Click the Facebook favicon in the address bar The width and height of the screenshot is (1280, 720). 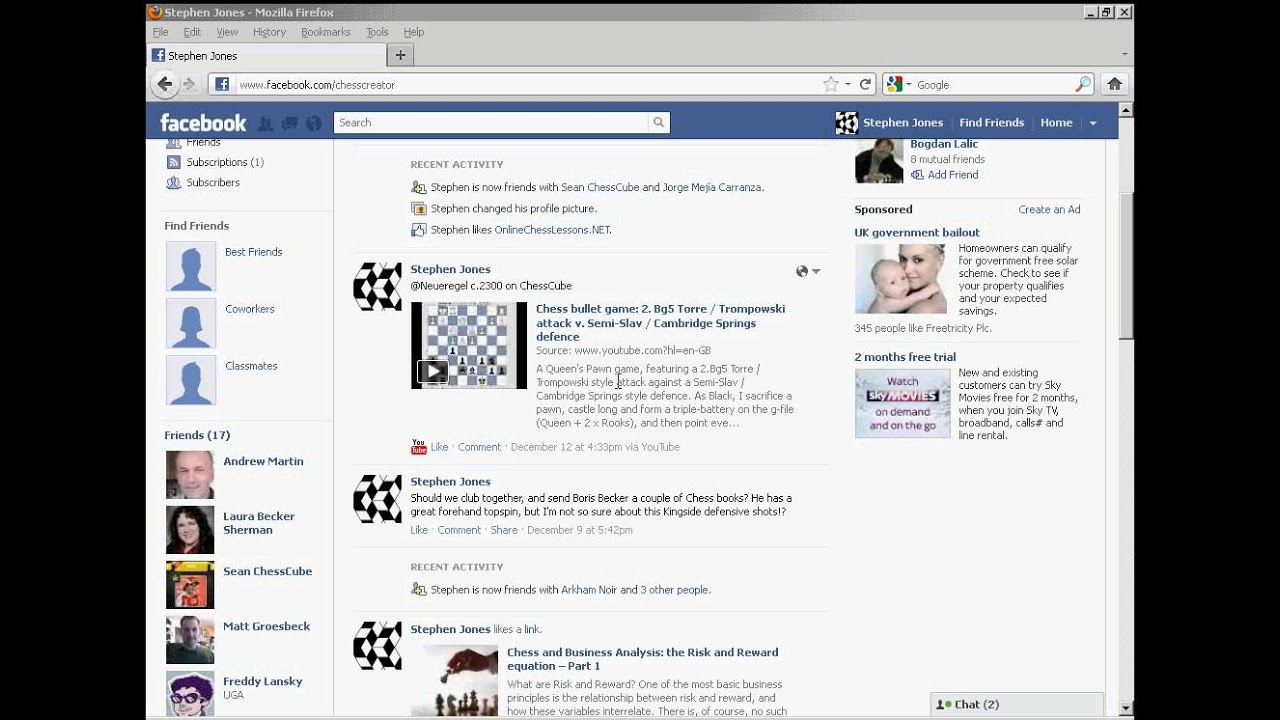[x=222, y=85]
